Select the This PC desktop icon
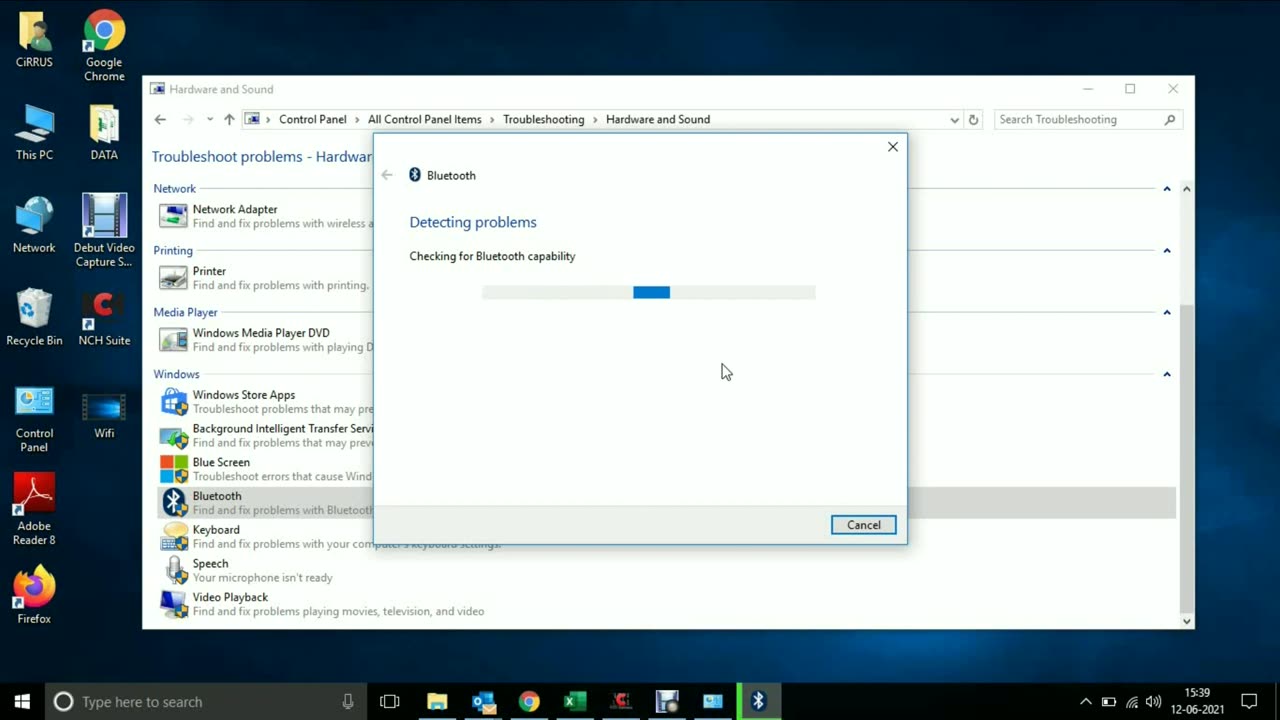The width and height of the screenshot is (1280, 720). point(34,132)
